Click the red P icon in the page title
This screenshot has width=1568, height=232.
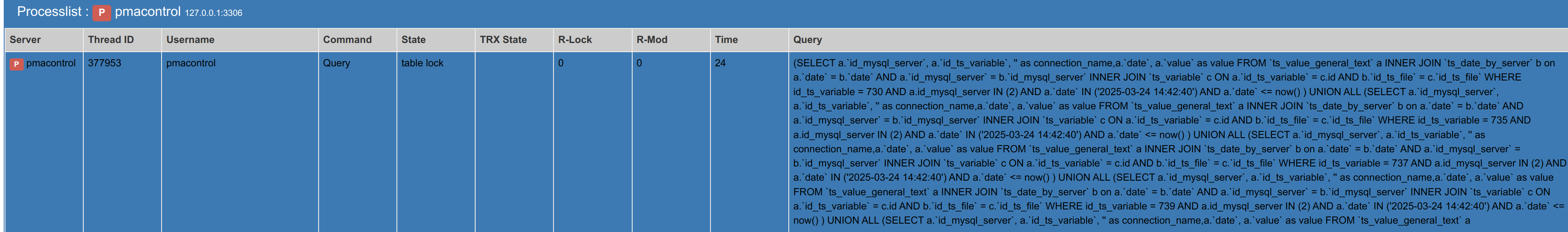click(x=102, y=13)
